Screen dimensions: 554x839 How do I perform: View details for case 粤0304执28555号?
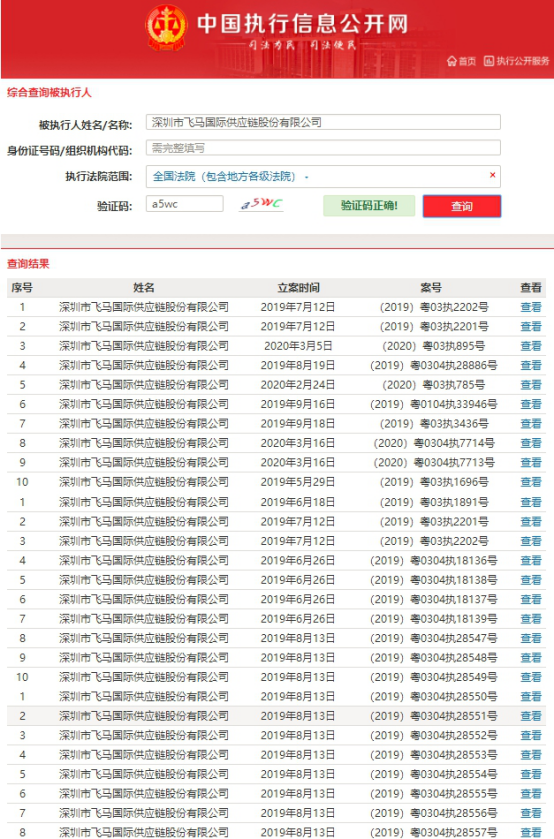[531, 794]
